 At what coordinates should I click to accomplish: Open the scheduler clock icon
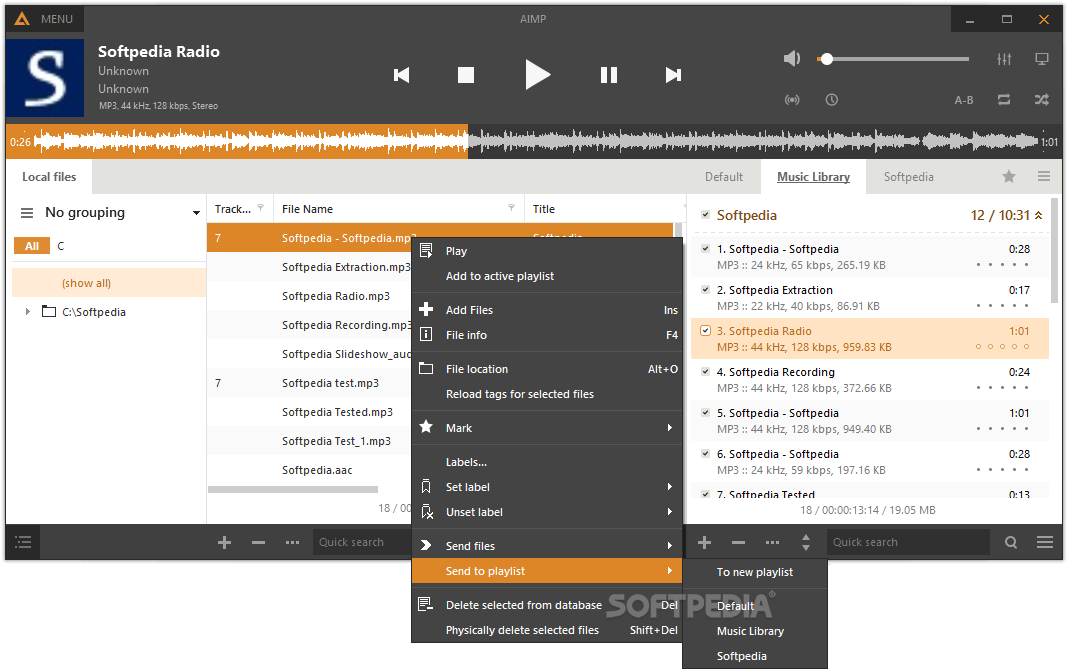pyautogui.click(x=832, y=99)
